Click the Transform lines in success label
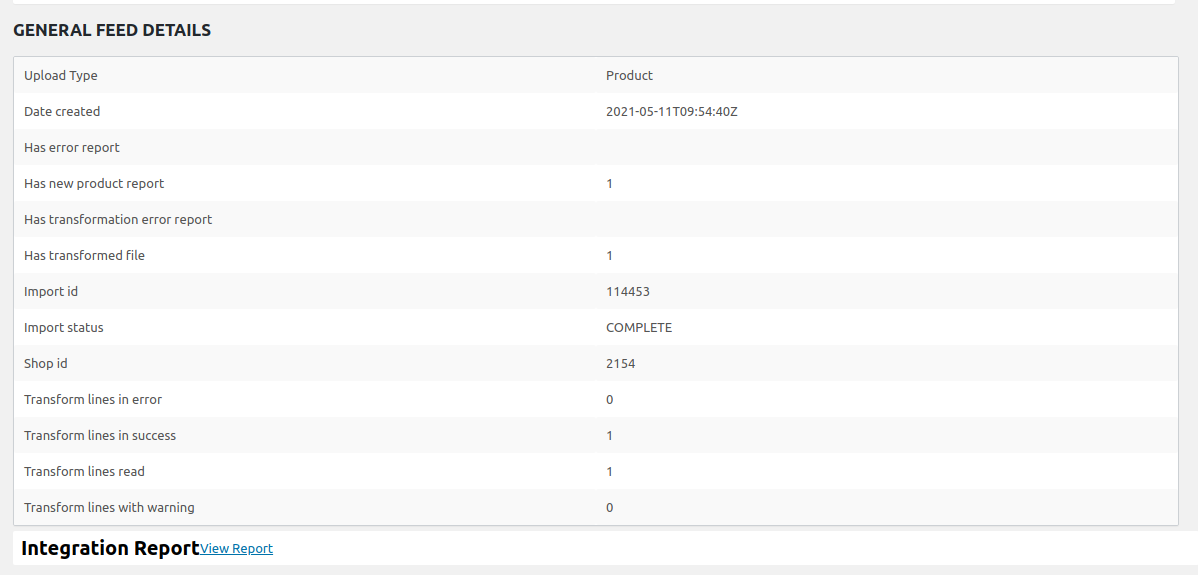The image size is (1198, 575). click(x=100, y=436)
